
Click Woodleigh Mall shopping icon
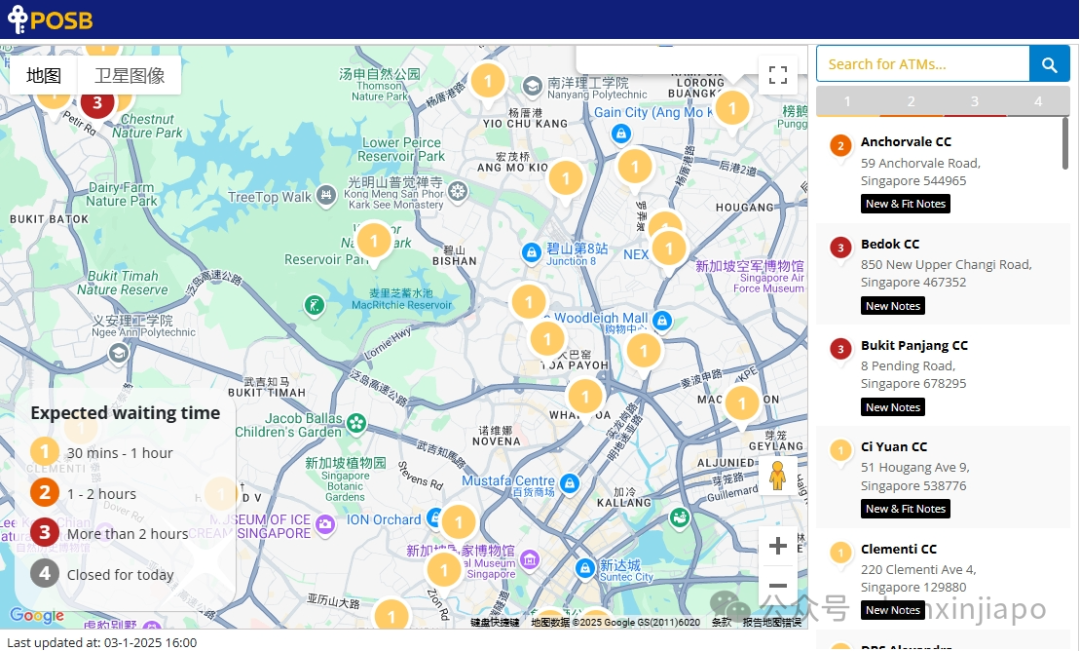pyautogui.click(x=662, y=320)
